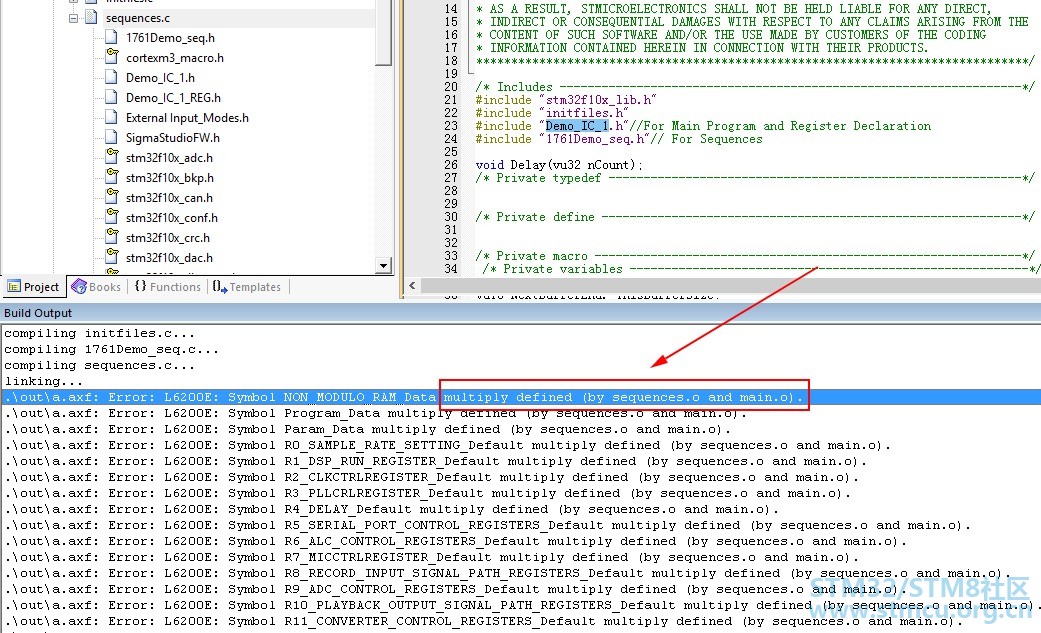The image size is (1041, 633).
Task: Select R8_RECORD_INPUT_SIGNAL_PATH_REGISTERS_Default error
Action: [x=508, y=573]
